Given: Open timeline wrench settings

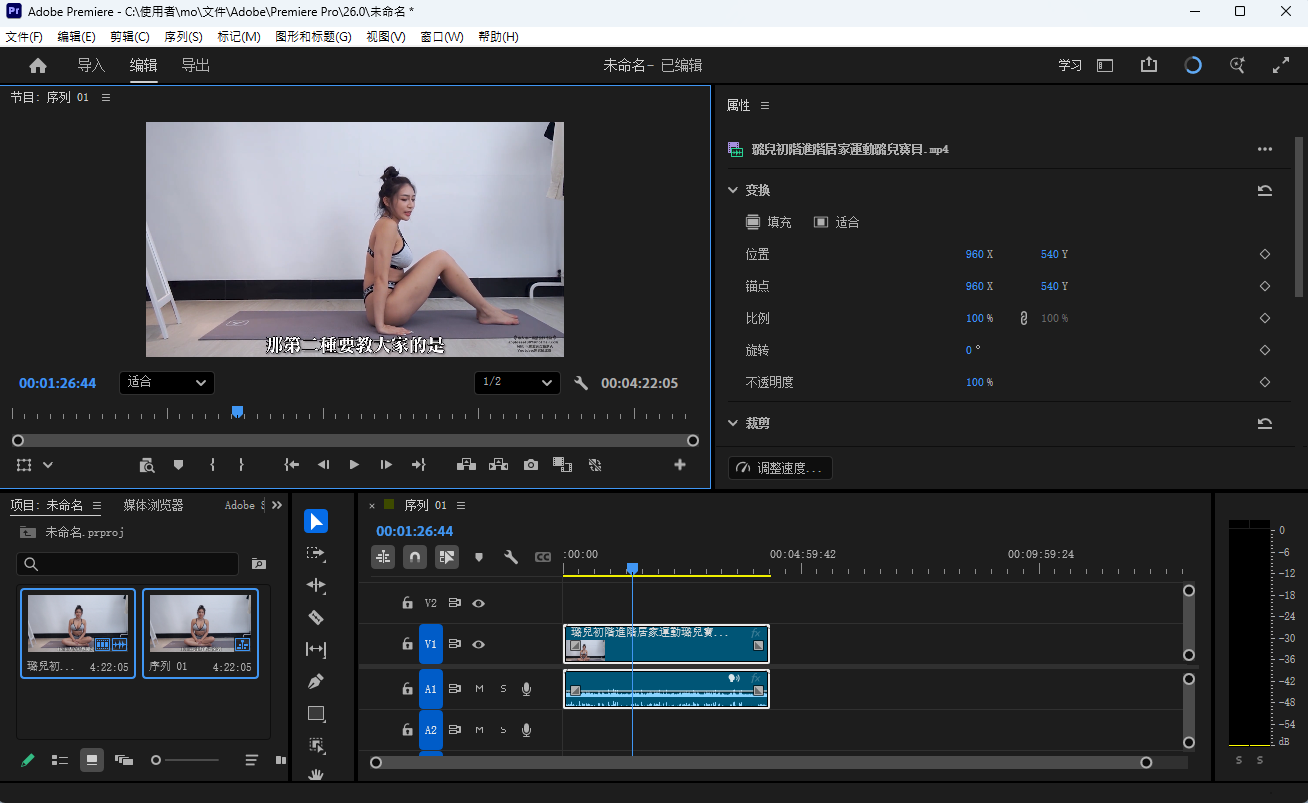Looking at the screenshot, I should (x=511, y=557).
